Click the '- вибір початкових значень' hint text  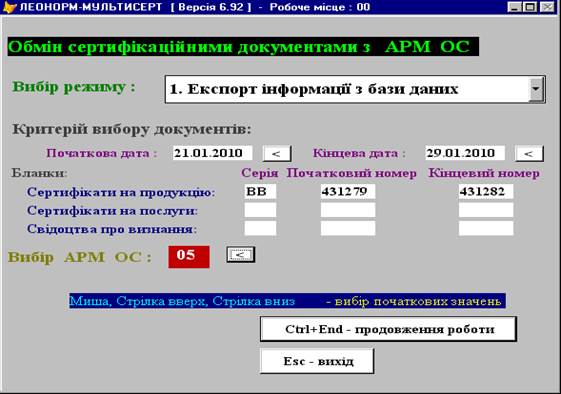[414, 301]
